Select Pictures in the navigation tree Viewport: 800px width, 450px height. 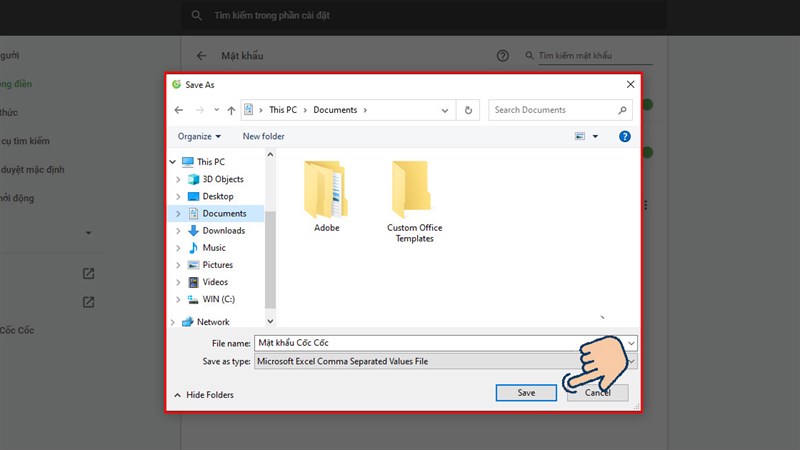click(x=217, y=265)
